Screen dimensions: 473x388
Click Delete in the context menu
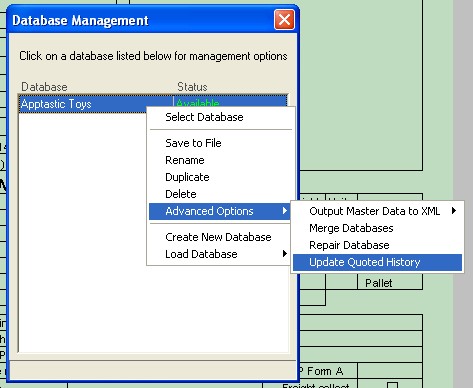pyautogui.click(x=221, y=194)
